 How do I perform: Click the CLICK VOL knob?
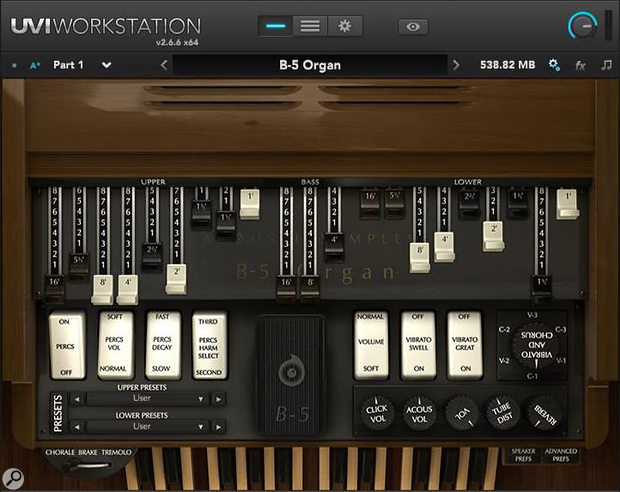[377, 413]
